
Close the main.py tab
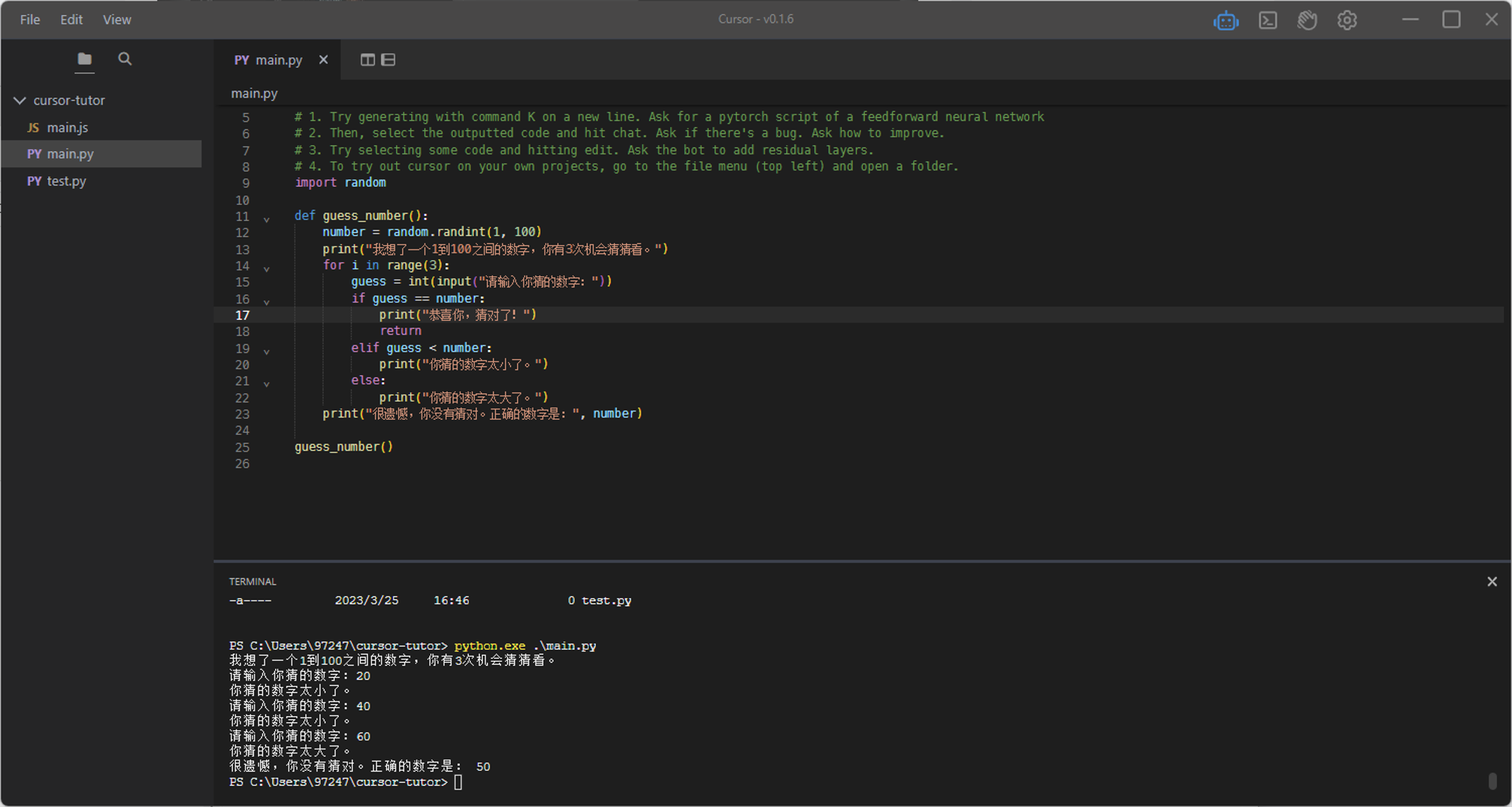click(x=324, y=60)
